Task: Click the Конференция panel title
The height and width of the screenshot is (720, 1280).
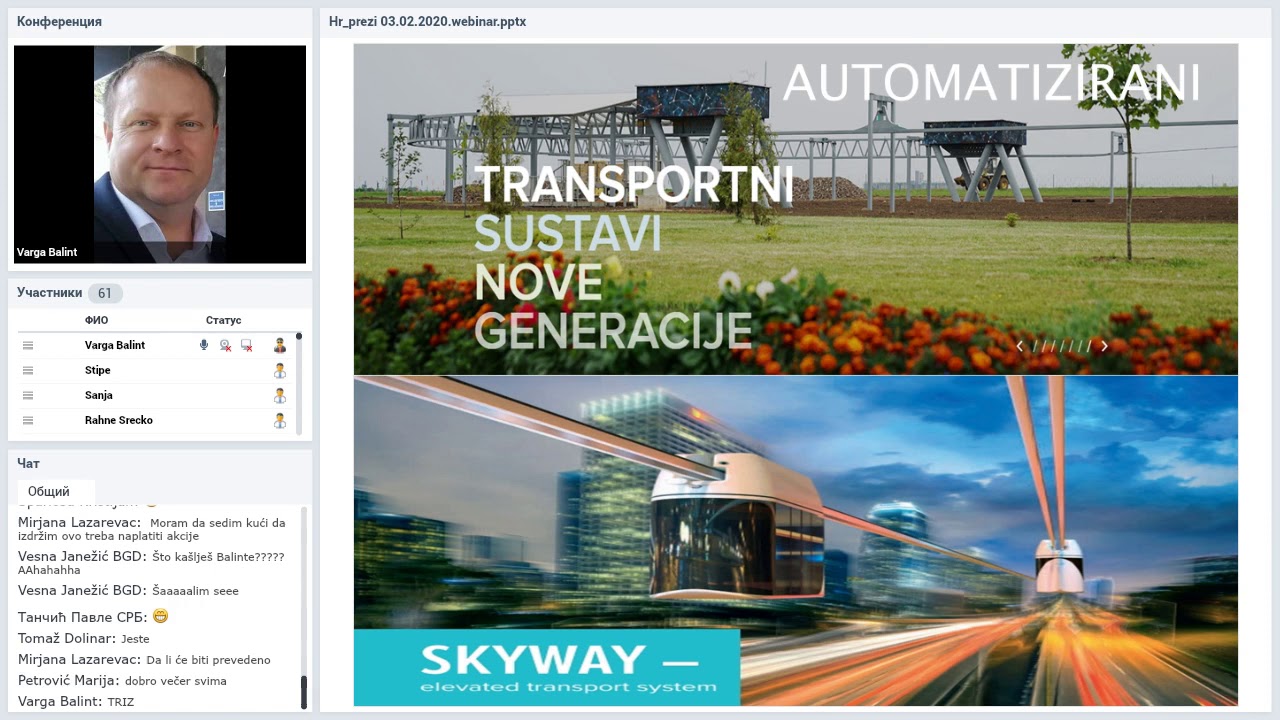Action: (x=59, y=21)
